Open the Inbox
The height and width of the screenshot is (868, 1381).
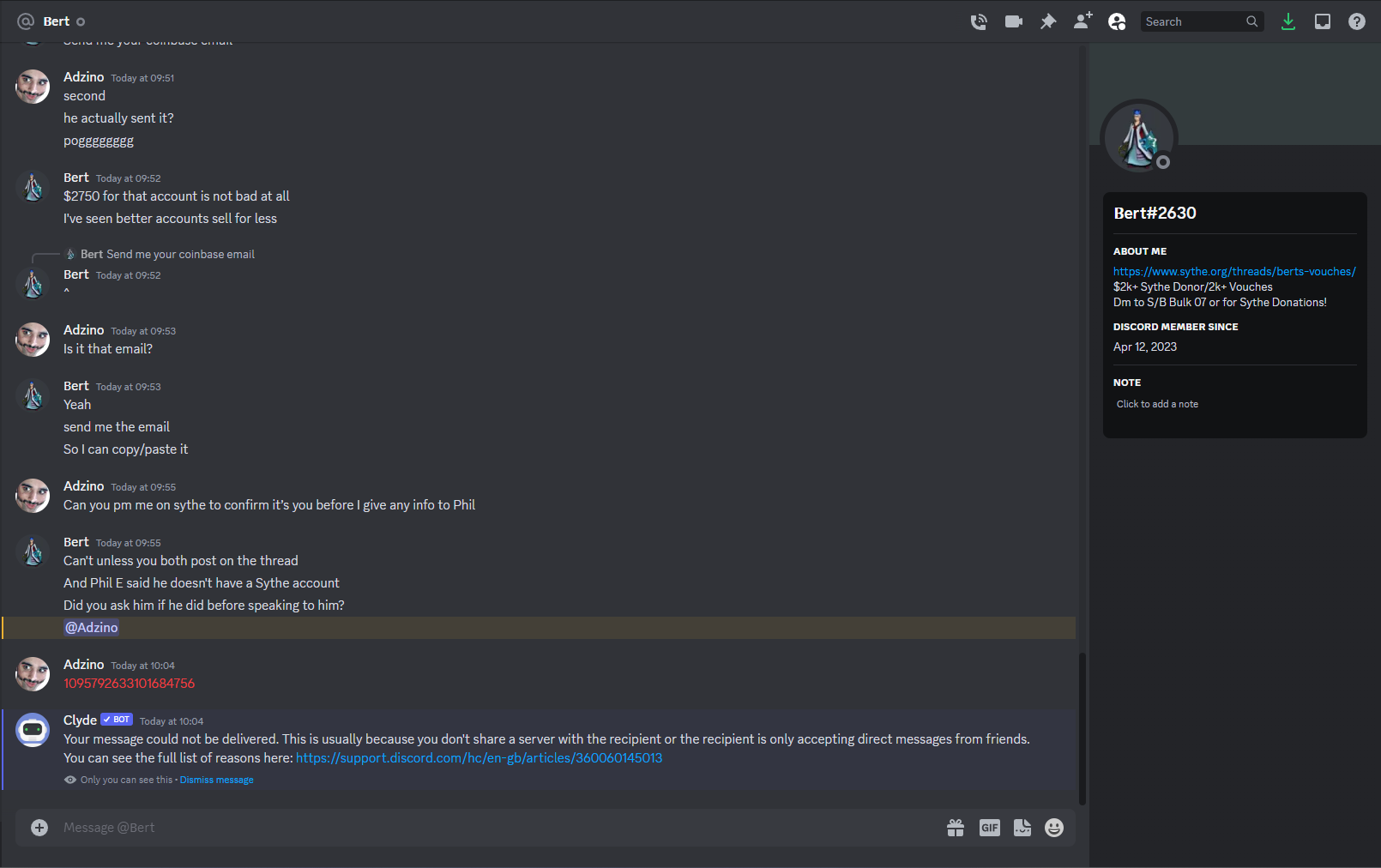(1323, 21)
